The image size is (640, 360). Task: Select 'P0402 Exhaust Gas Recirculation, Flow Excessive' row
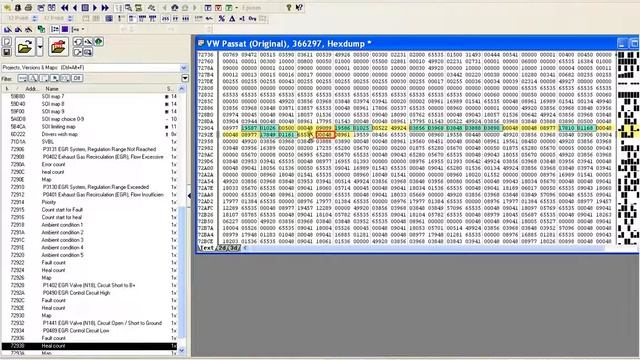coord(89,157)
